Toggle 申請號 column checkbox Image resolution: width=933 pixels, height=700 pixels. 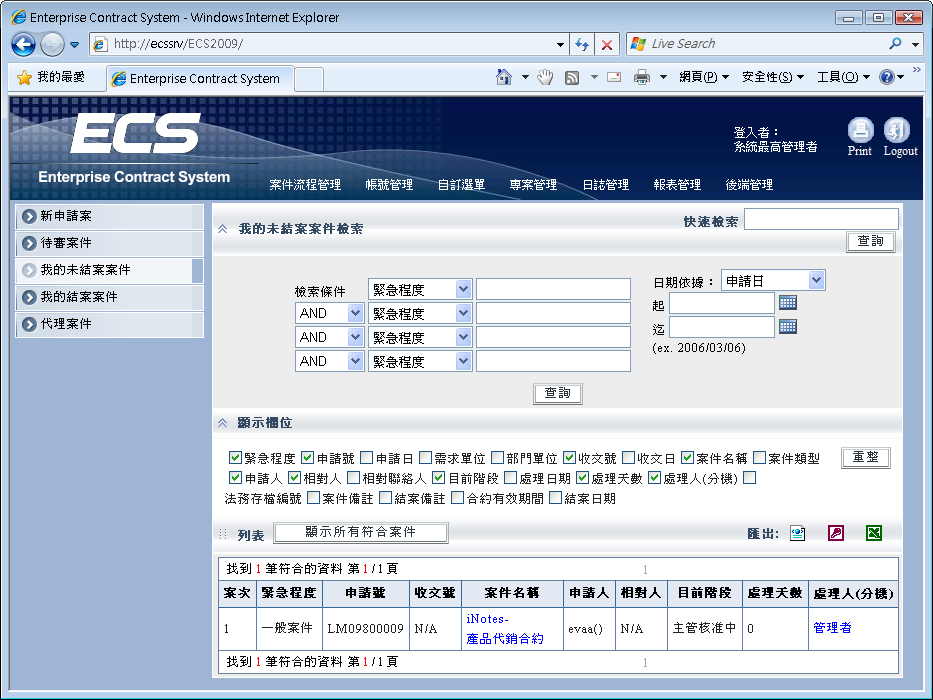308,457
